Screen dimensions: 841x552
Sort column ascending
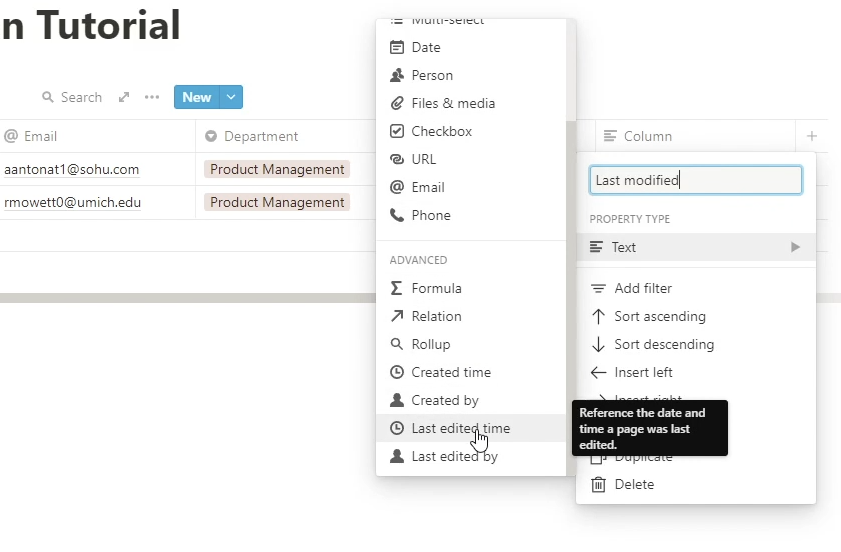click(x=696, y=316)
